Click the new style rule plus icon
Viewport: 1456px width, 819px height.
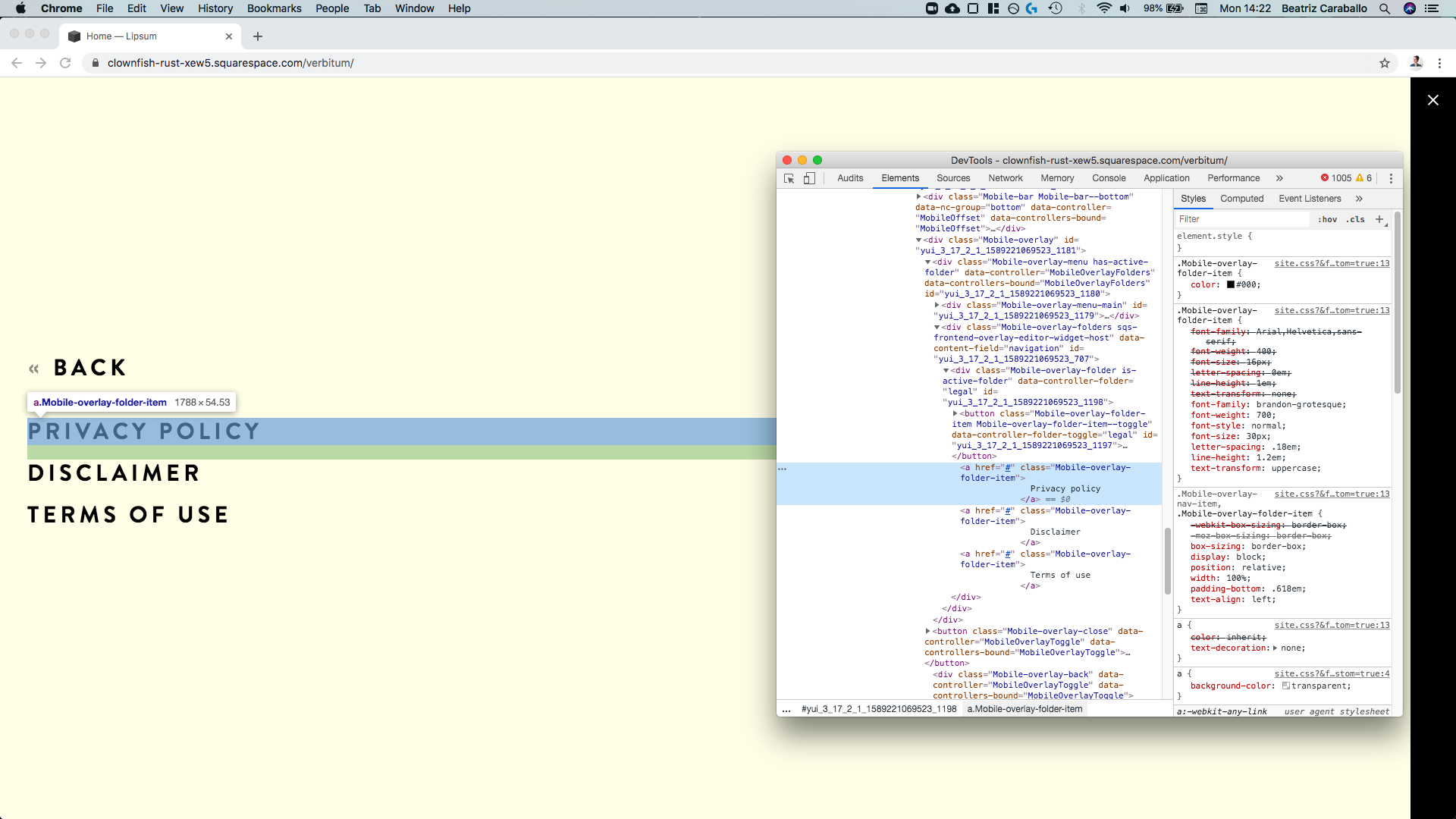[1379, 219]
